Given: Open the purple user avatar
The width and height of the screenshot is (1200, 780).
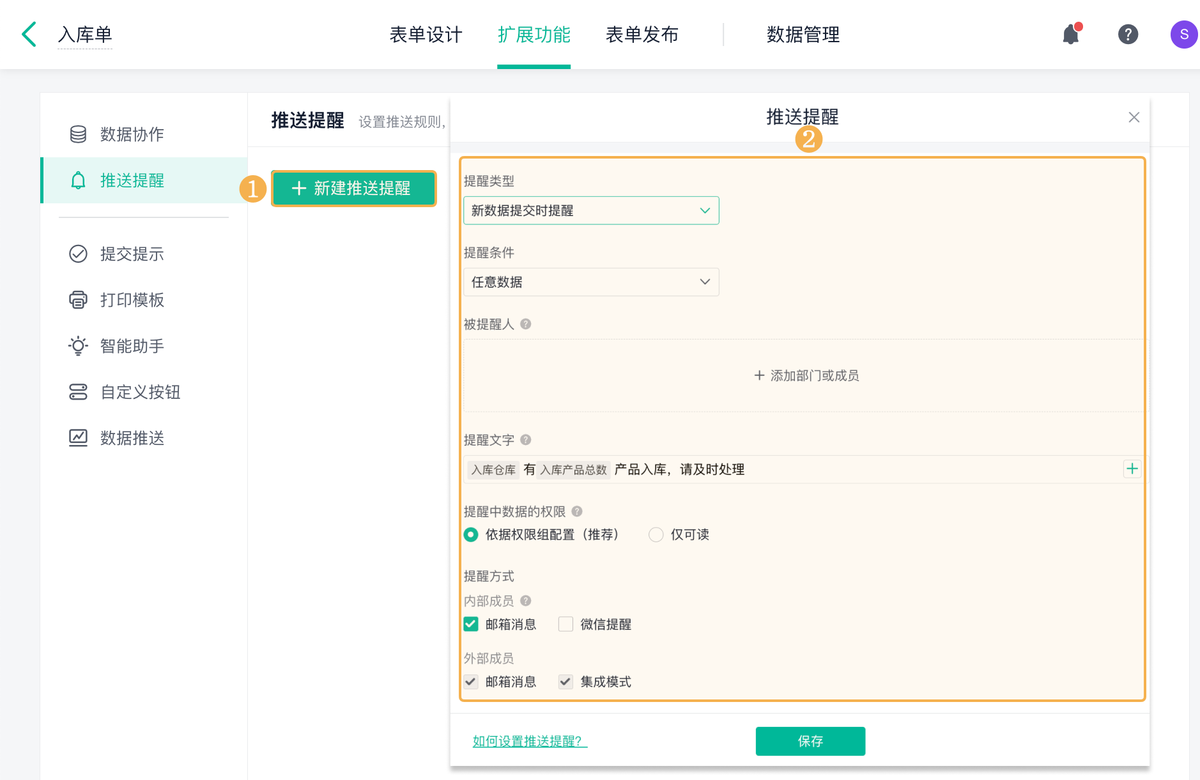Looking at the screenshot, I should coord(1183,34).
